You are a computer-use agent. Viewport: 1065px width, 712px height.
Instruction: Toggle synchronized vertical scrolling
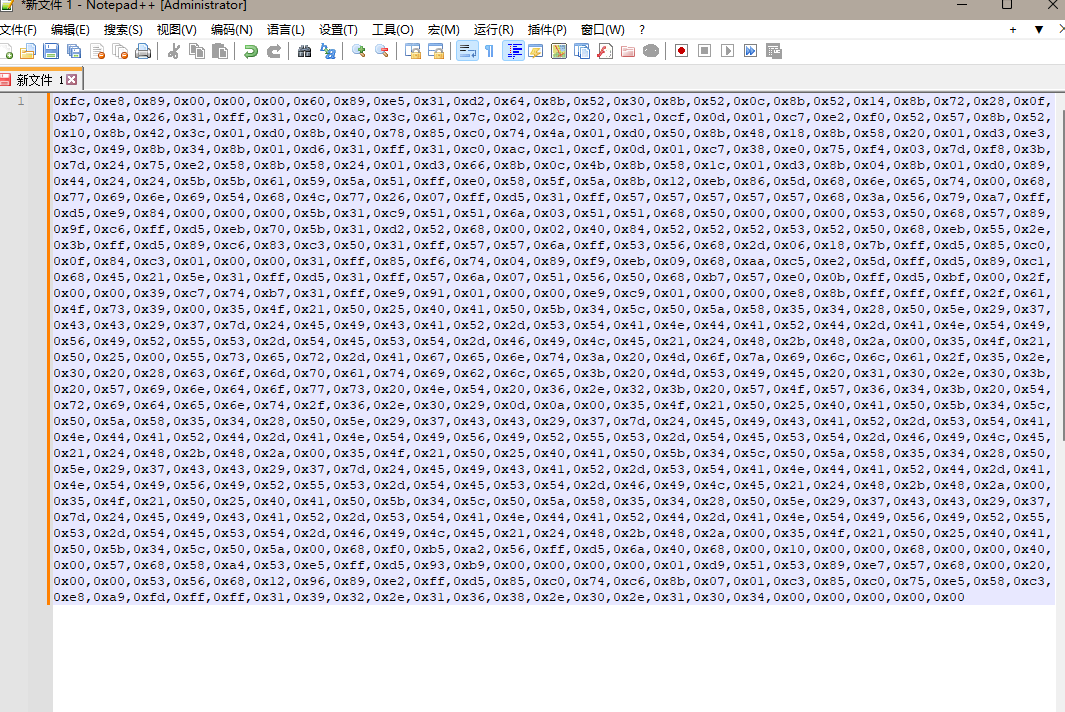click(412, 51)
